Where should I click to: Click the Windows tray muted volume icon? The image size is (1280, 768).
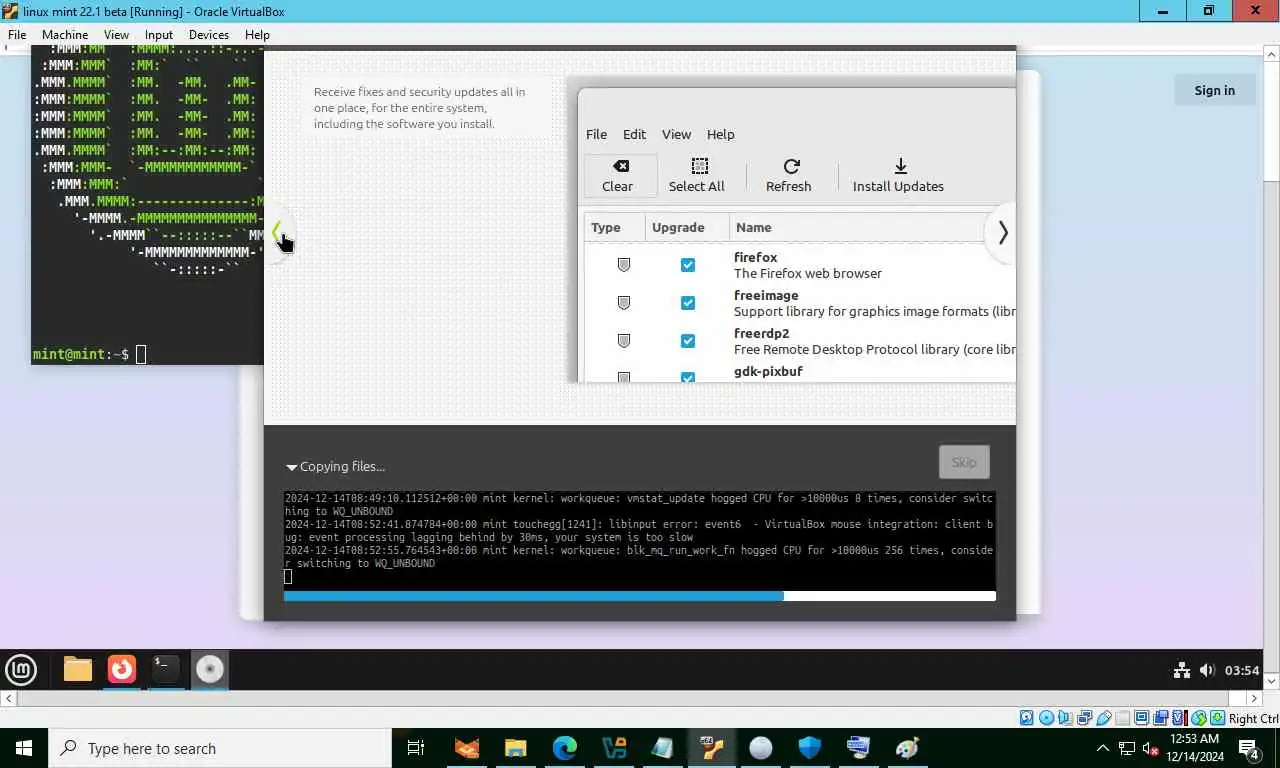(1149, 748)
